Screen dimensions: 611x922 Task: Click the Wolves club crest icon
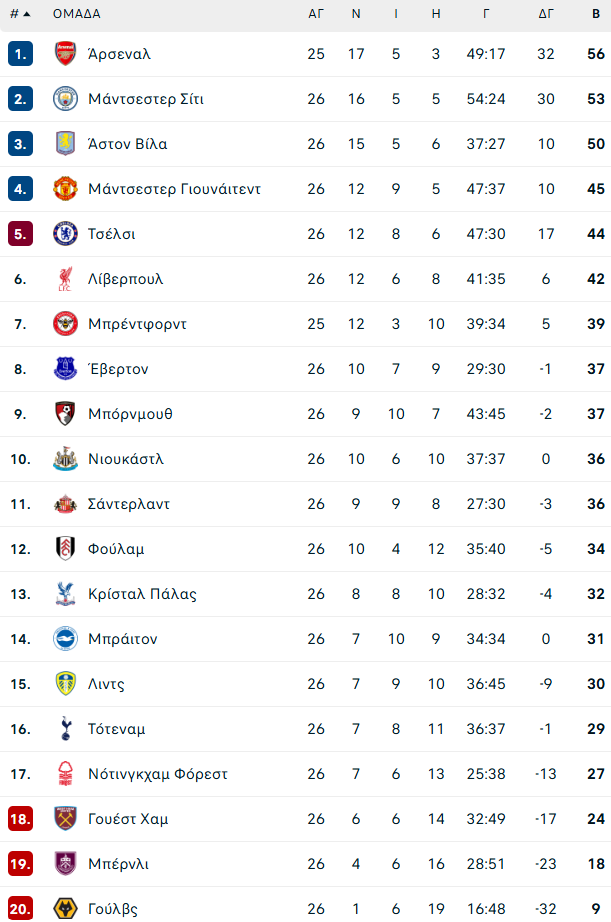pos(65,909)
